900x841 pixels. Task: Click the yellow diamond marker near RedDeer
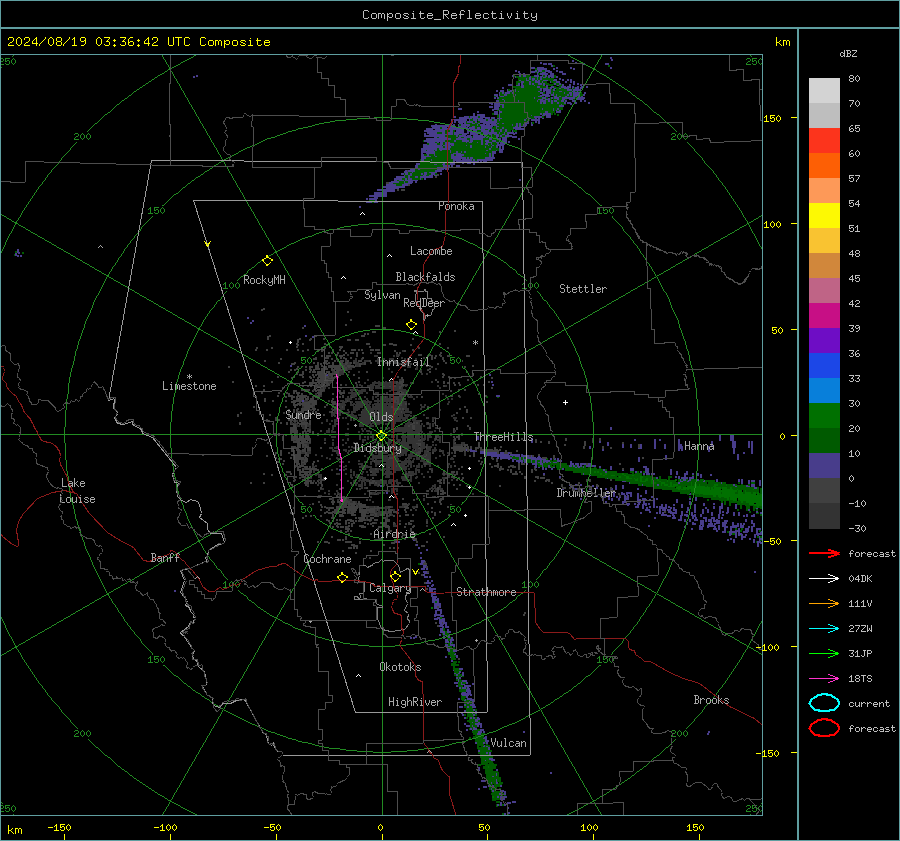click(411, 325)
